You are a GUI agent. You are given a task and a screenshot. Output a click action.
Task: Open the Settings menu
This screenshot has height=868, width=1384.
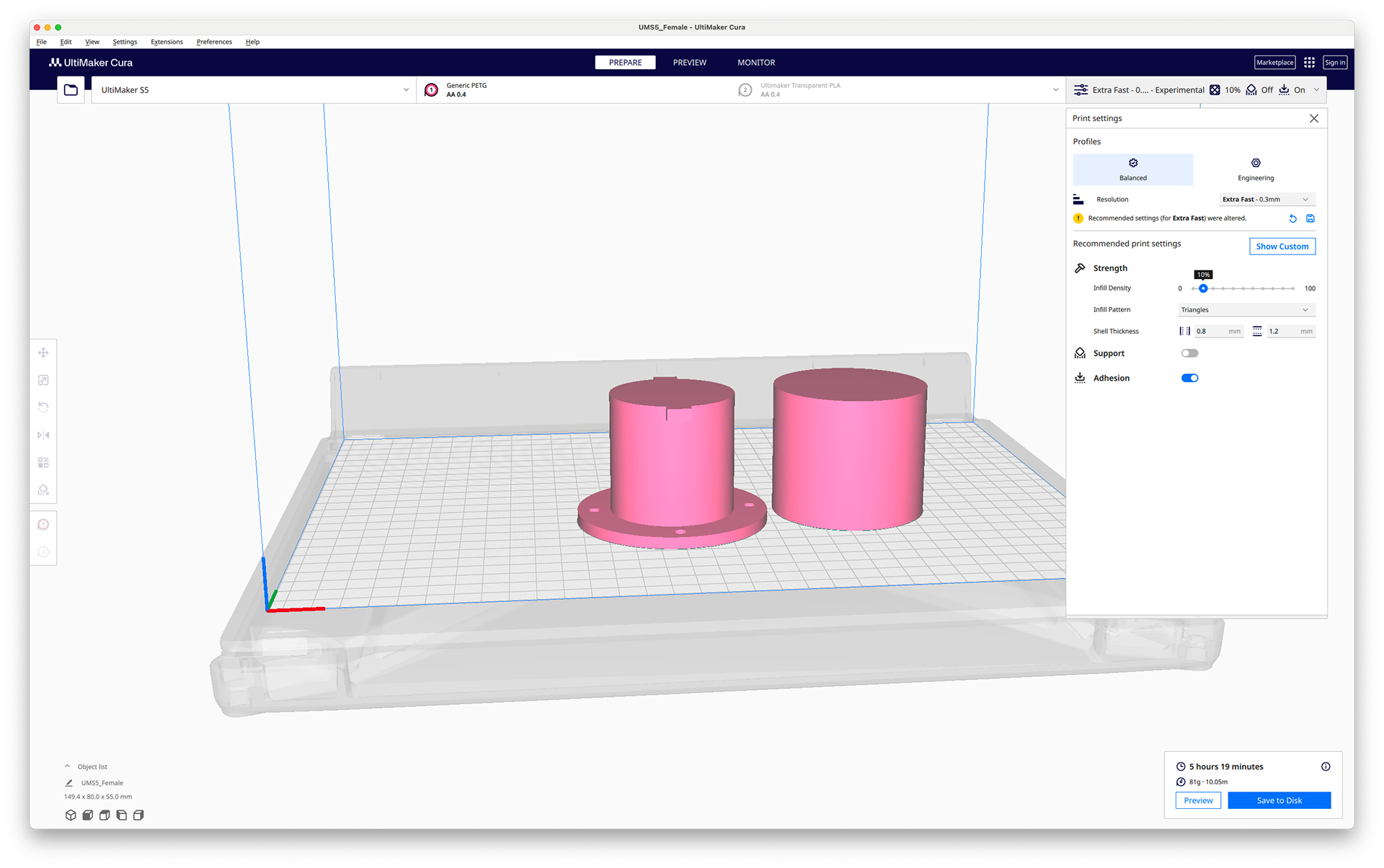click(x=125, y=42)
